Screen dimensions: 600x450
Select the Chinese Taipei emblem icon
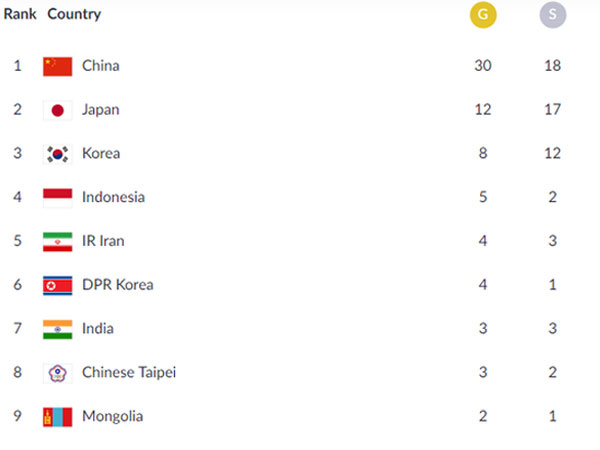(x=57, y=373)
